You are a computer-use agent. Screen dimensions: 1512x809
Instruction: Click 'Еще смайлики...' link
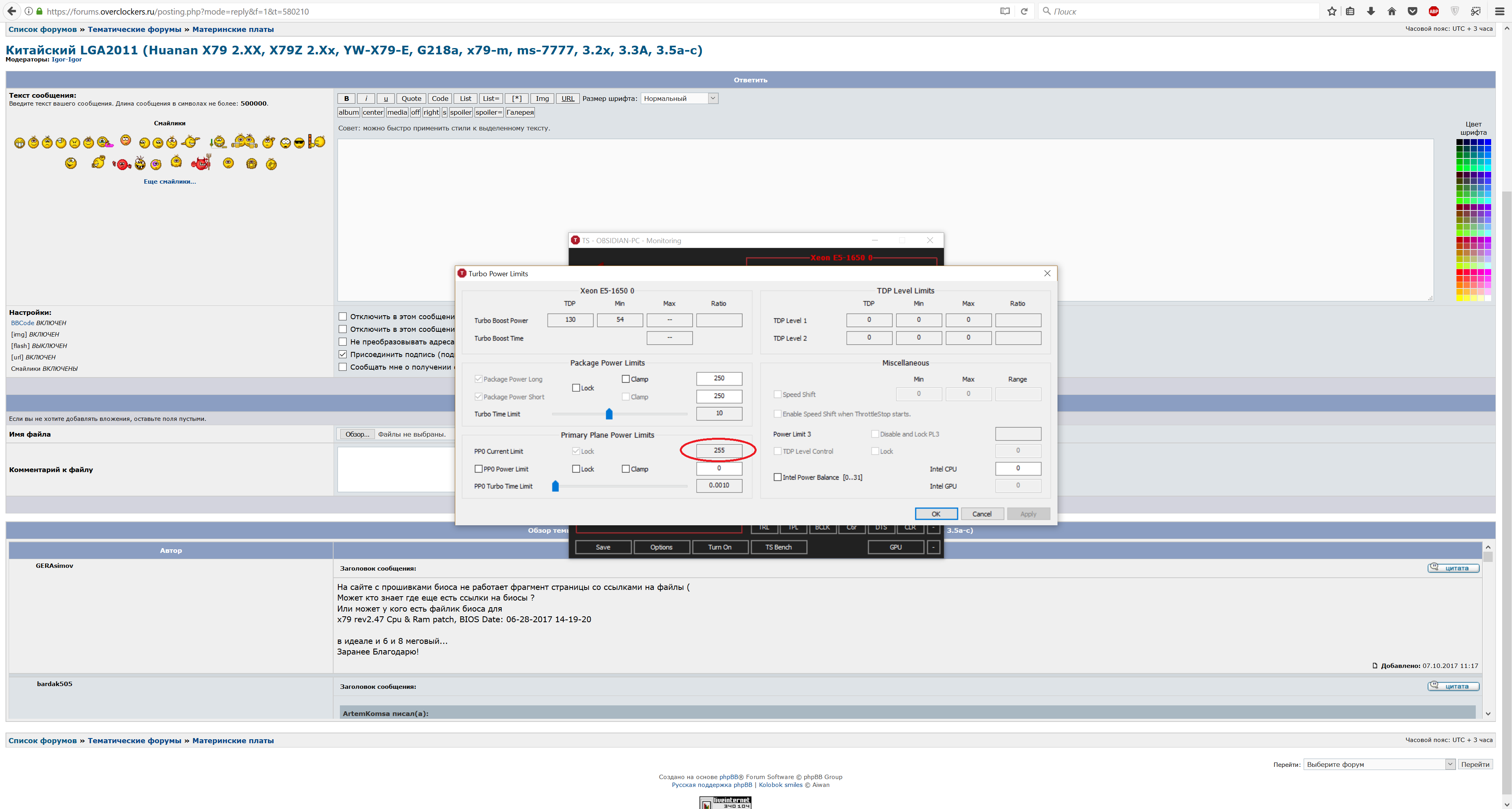pyautogui.click(x=170, y=181)
